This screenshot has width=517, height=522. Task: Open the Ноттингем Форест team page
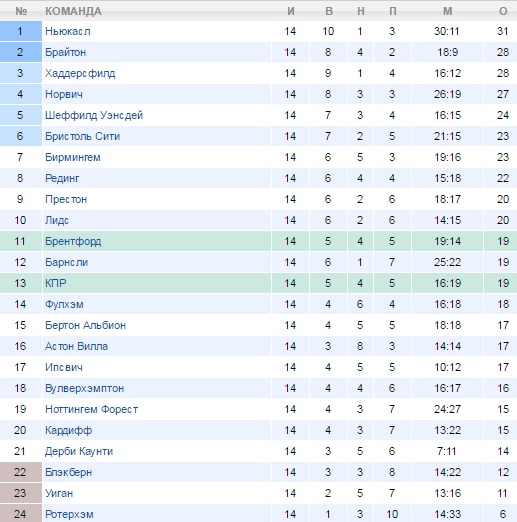92,409
